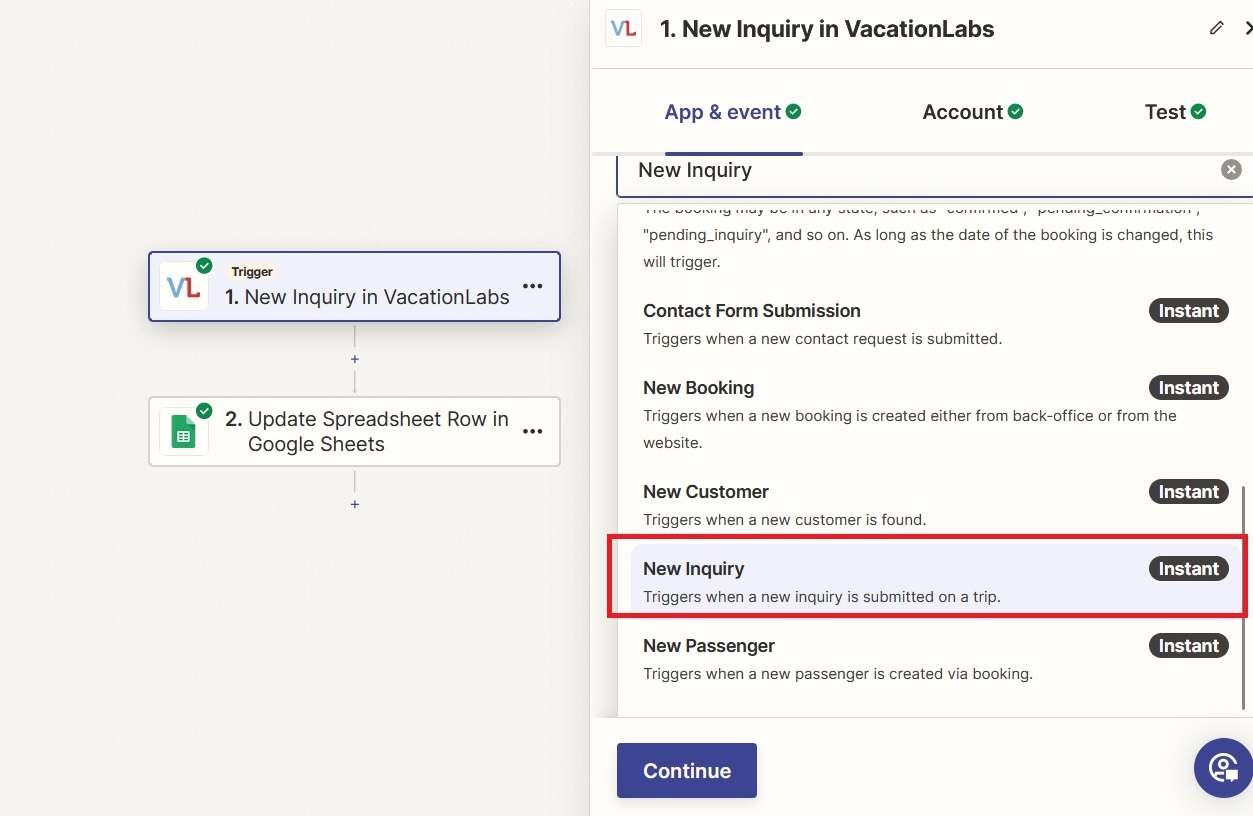Screen dimensions: 1253x816
Task: Add a step between trigger and Google Sheets
Action: pos(355,359)
